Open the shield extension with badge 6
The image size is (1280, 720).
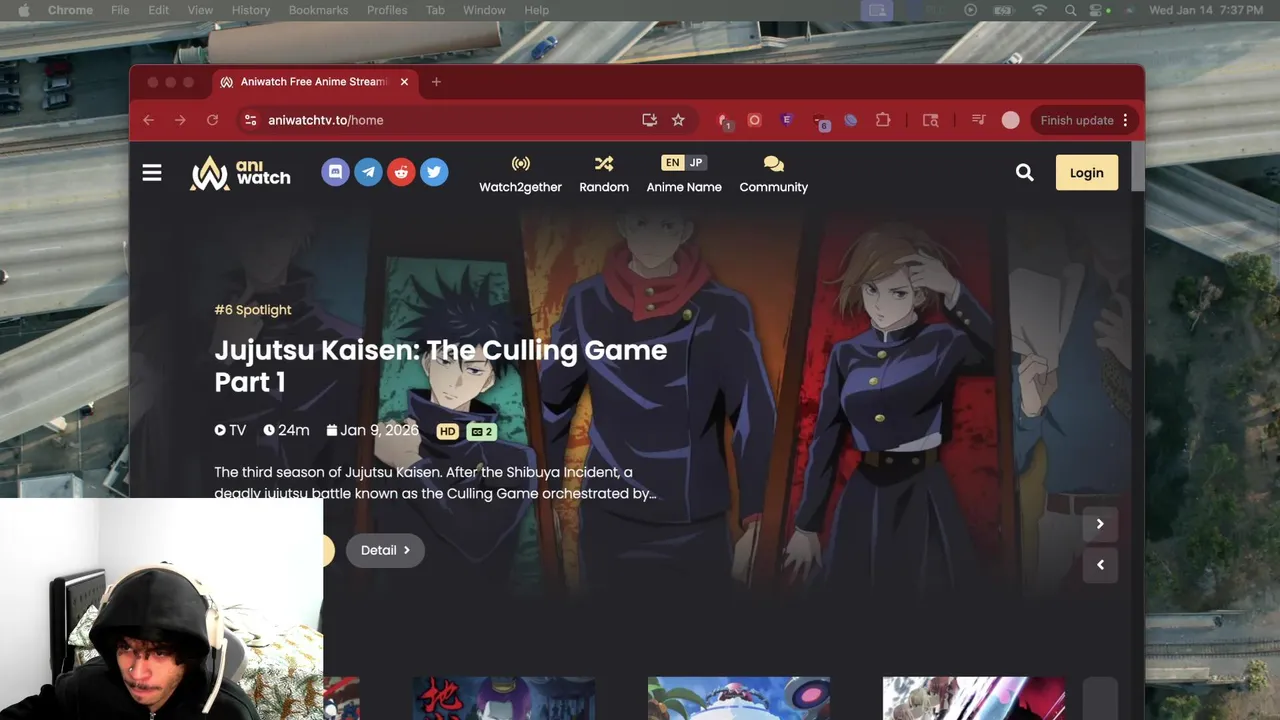coord(820,121)
